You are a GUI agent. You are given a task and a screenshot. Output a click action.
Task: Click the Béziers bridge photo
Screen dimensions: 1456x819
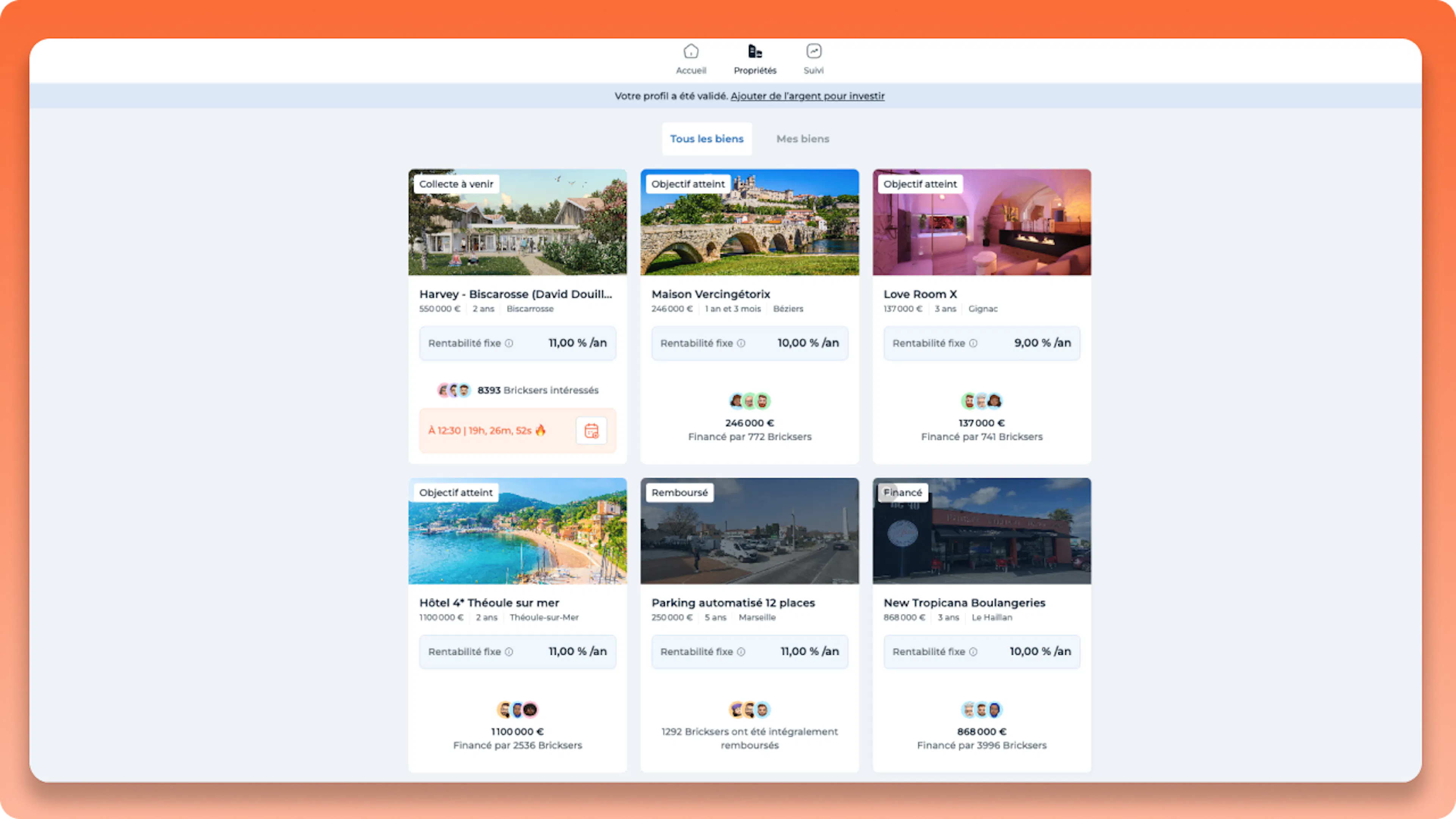tap(750, 223)
